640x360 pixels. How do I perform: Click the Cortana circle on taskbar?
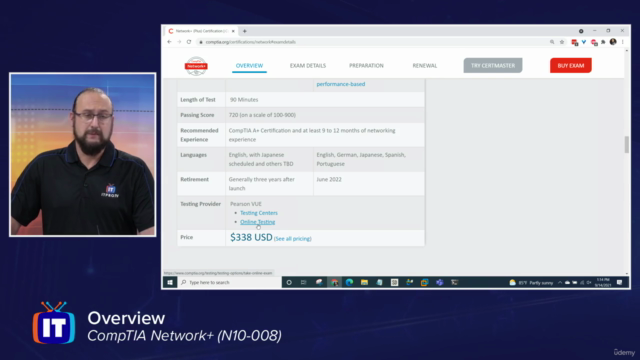(289, 282)
